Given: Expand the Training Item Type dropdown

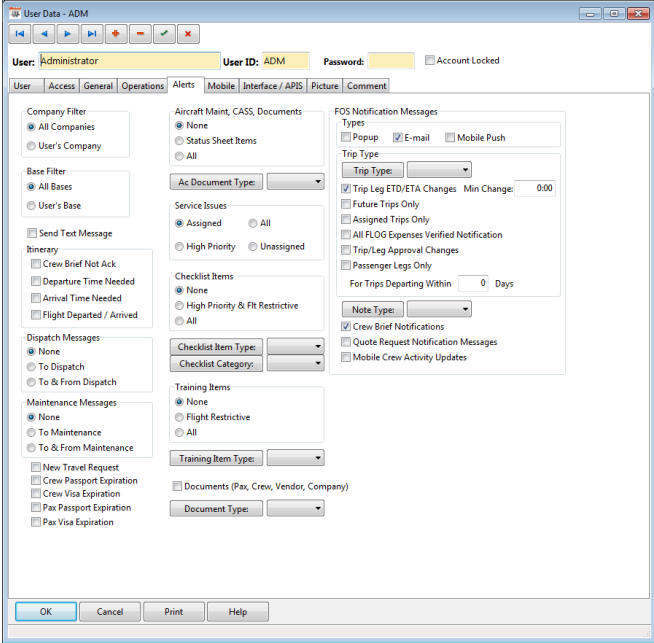Looking at the screenshot, I should pyautogui.click(x=295, y=458).
